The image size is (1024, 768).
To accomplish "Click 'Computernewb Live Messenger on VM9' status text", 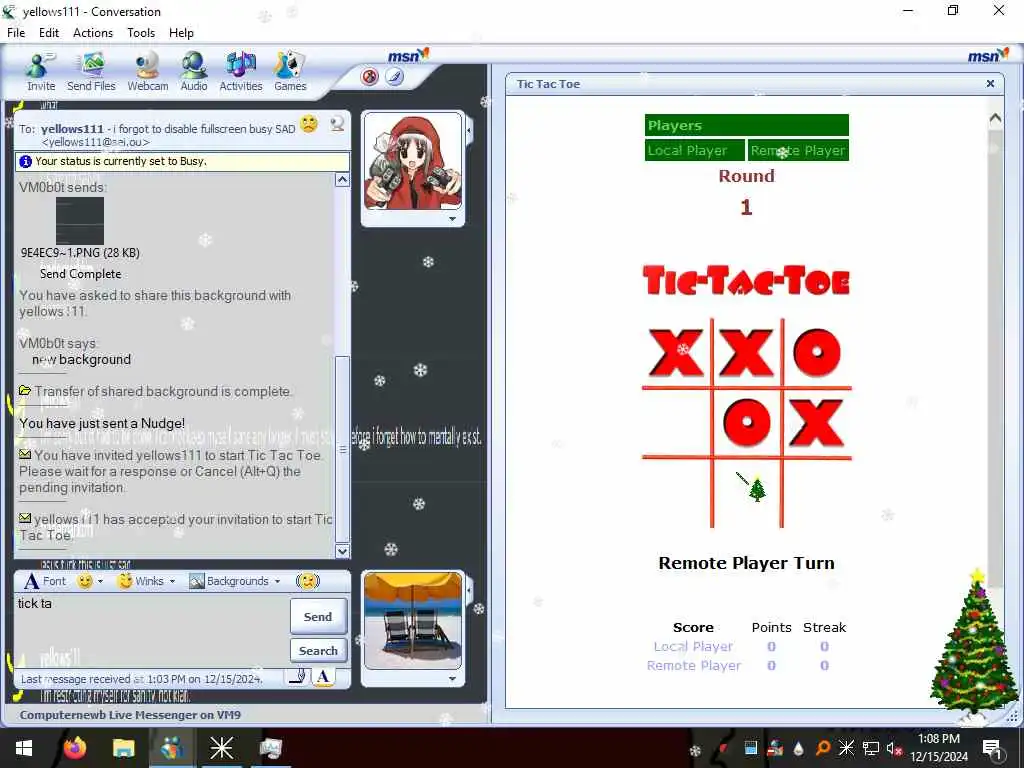I will [130, 714].
